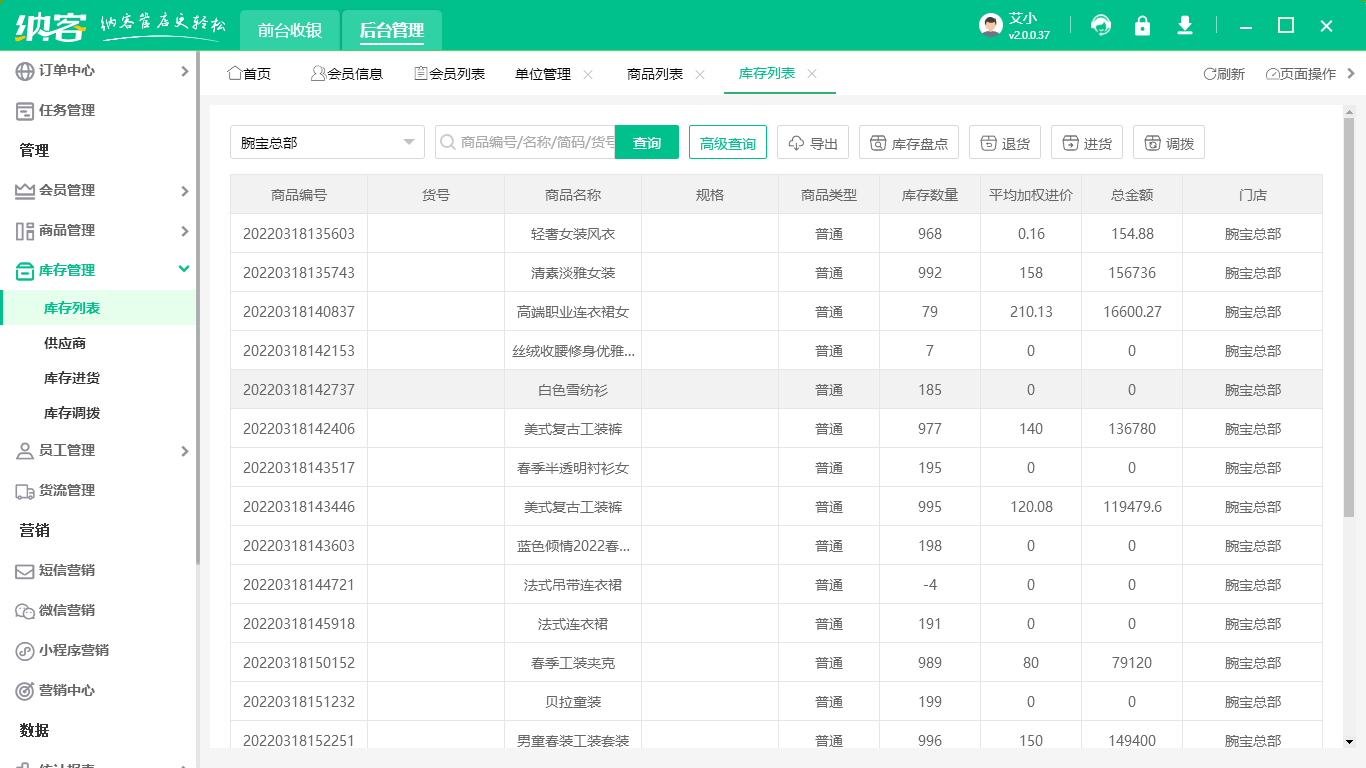1366x768 pixels.
Task: 点击库存盘点按钮的盘点图标
Action: coord(877,142)
